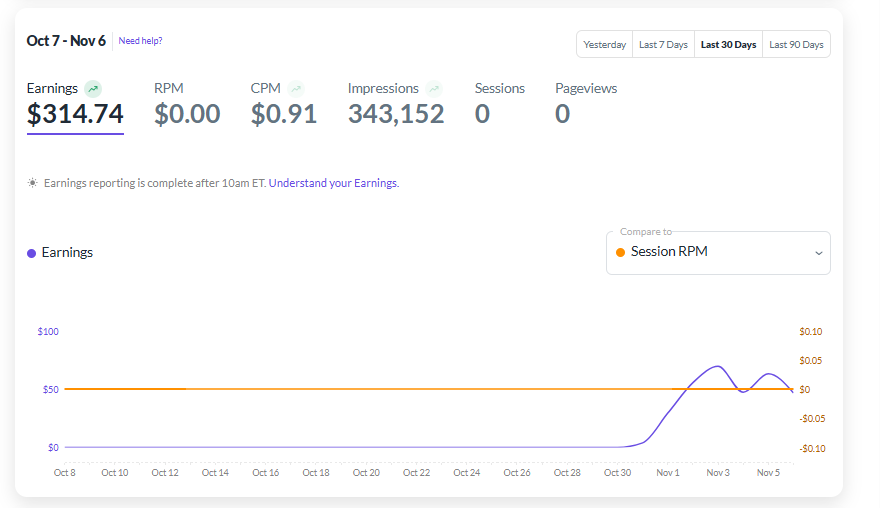Screen dimensions: 880x508
Task: Open Understand your Earnings link
Action: (x=333, y=184)
